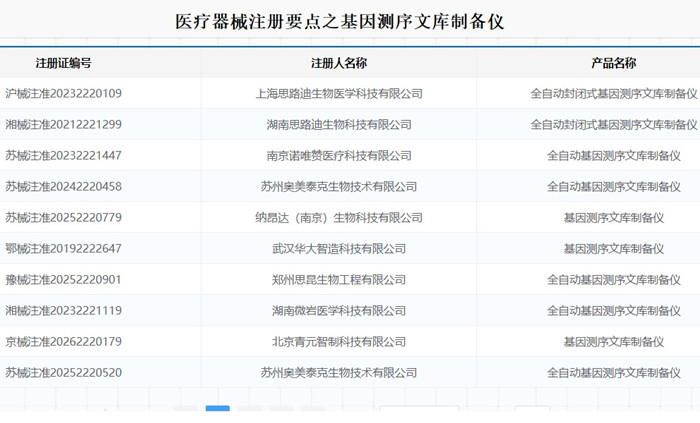Screen dimensions: 700x423
Task: Click product name in 南京诺唯赞 row
Action: (x=613, y=155)
